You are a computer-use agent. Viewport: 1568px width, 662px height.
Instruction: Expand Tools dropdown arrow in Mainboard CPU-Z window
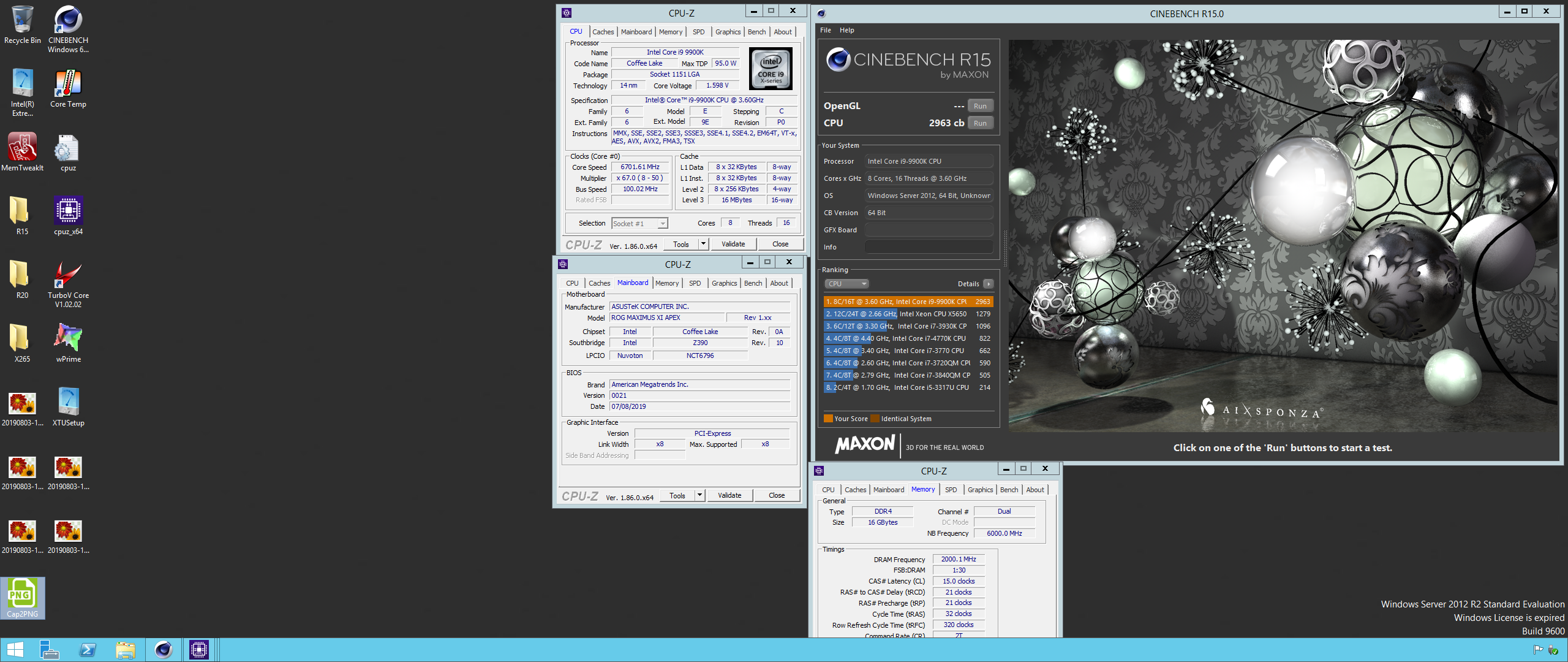699,495
